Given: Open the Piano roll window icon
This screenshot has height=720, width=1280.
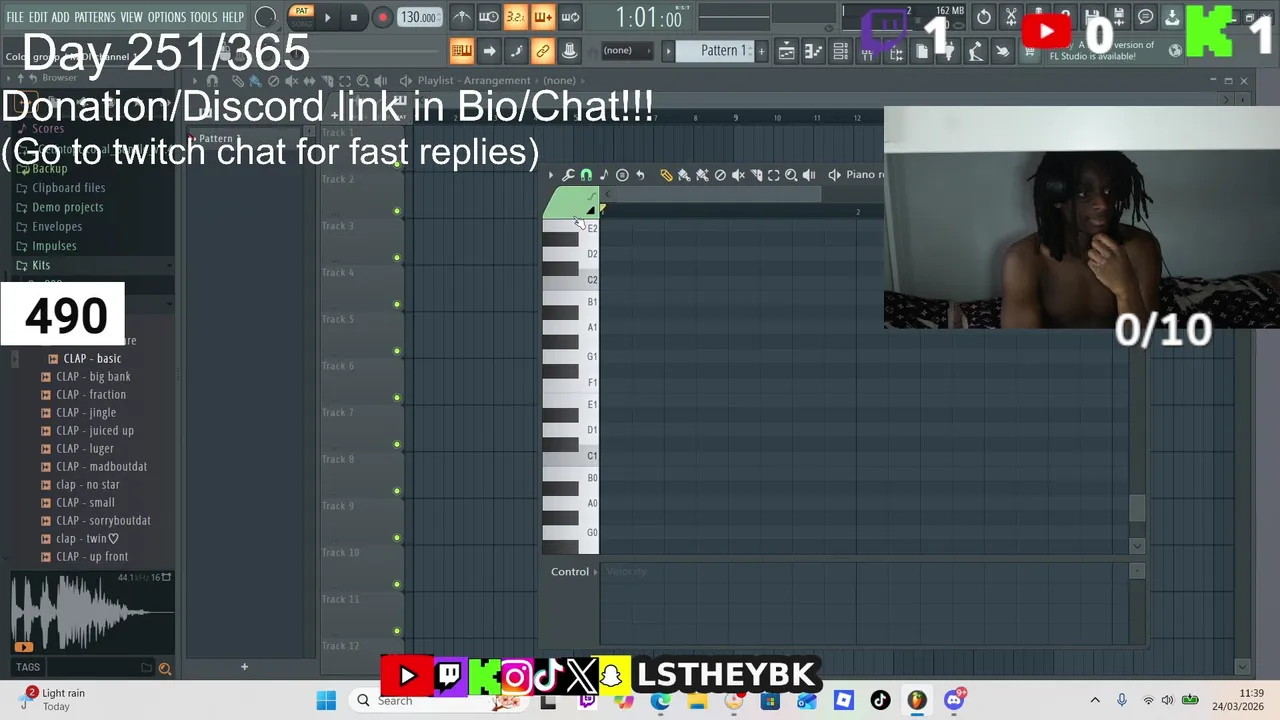Looking at the screenshot, I should click(x=813, y=51).
